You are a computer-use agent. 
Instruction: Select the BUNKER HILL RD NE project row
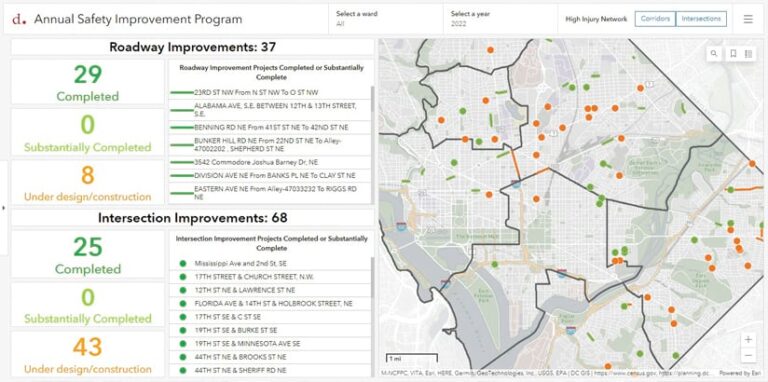[x=269, y=145]
